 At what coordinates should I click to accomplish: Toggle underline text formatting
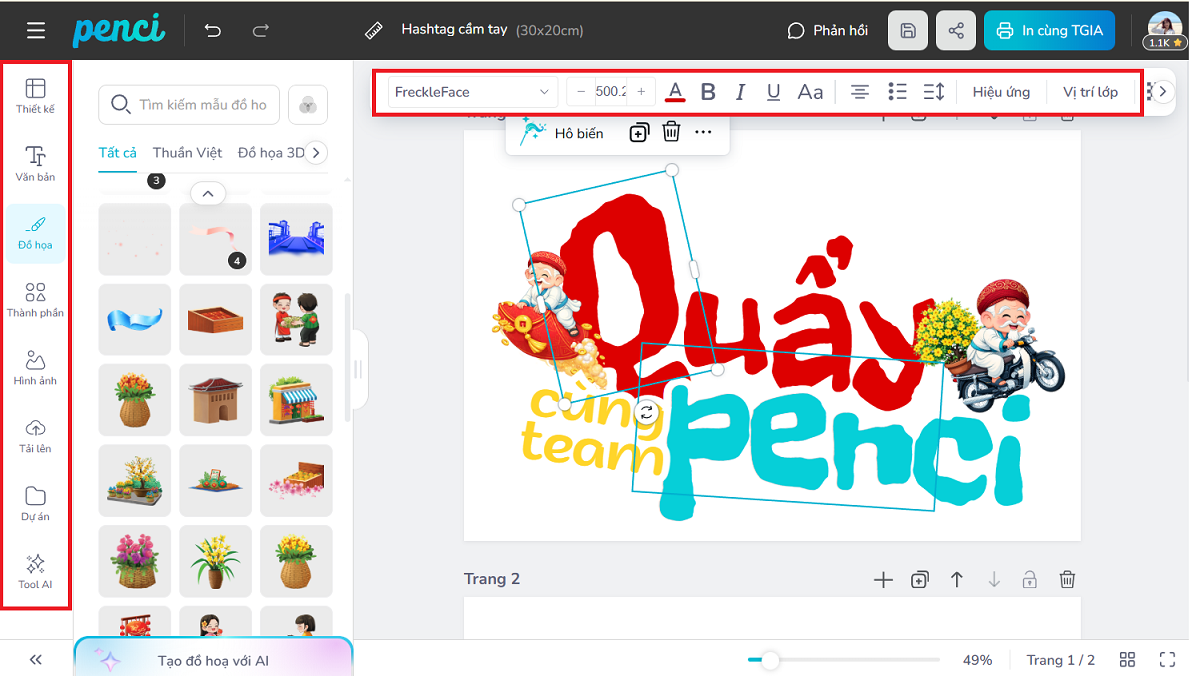click(773, 92)
